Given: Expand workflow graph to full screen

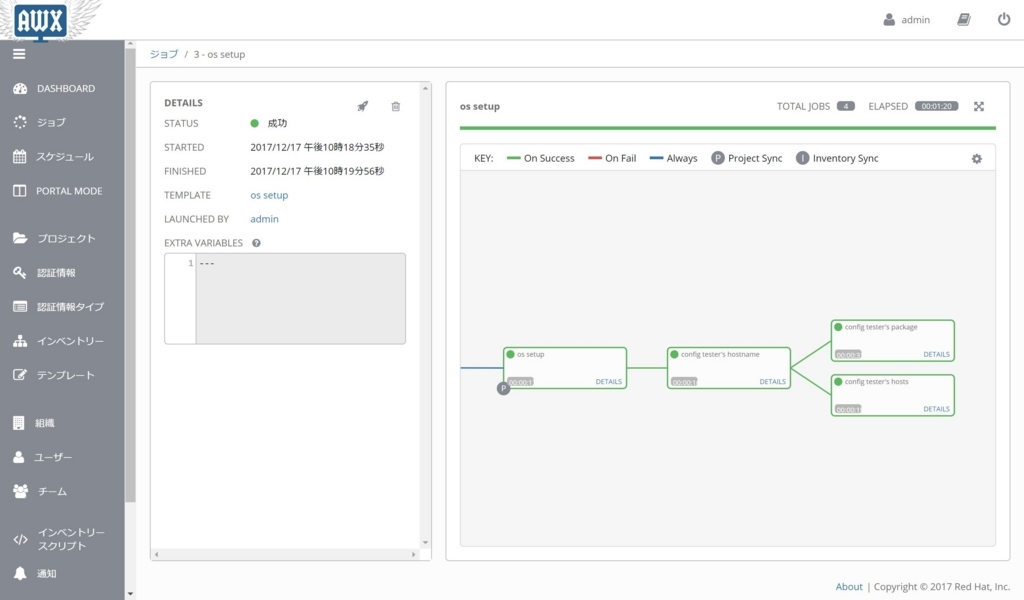Looking at the screenshot, I should point(978,106).
